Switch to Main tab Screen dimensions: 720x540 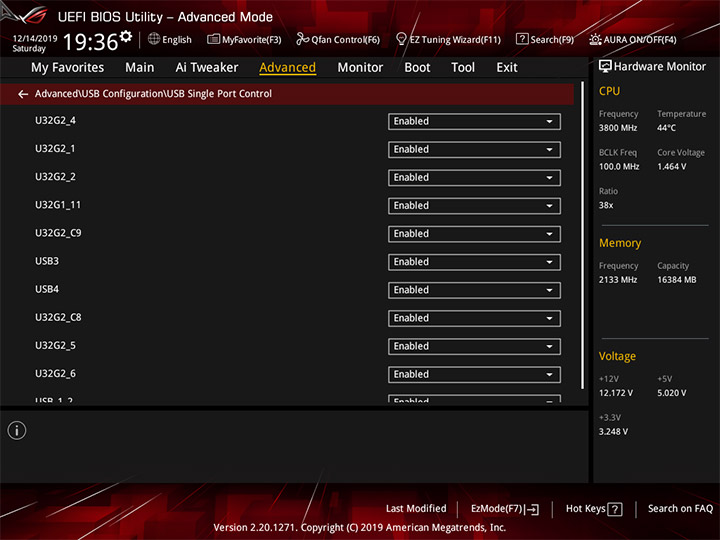pos(140,68)
